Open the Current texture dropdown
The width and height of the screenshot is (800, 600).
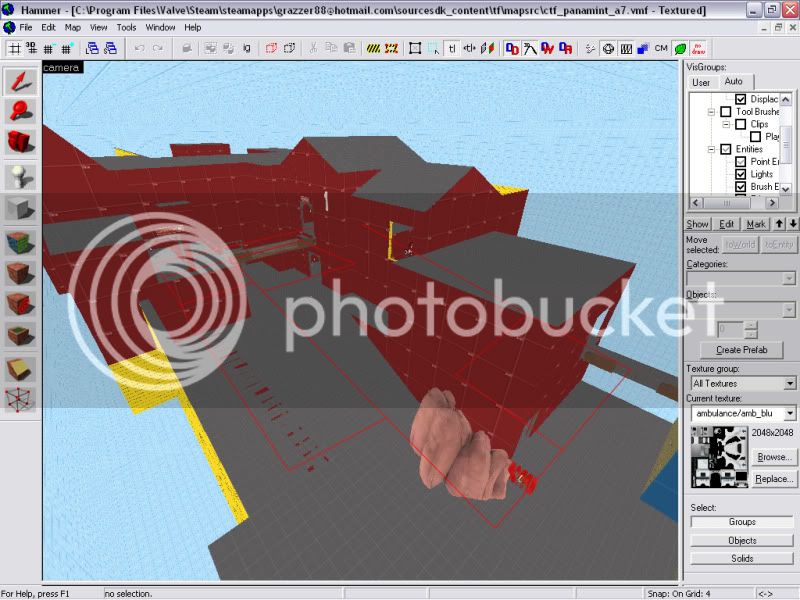789,413
